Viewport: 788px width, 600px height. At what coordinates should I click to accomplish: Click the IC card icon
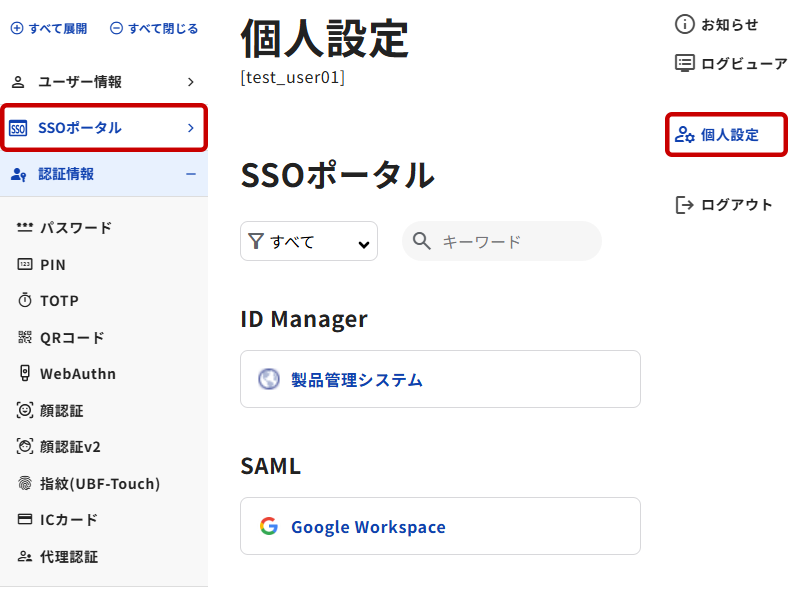tap(25, 520)
